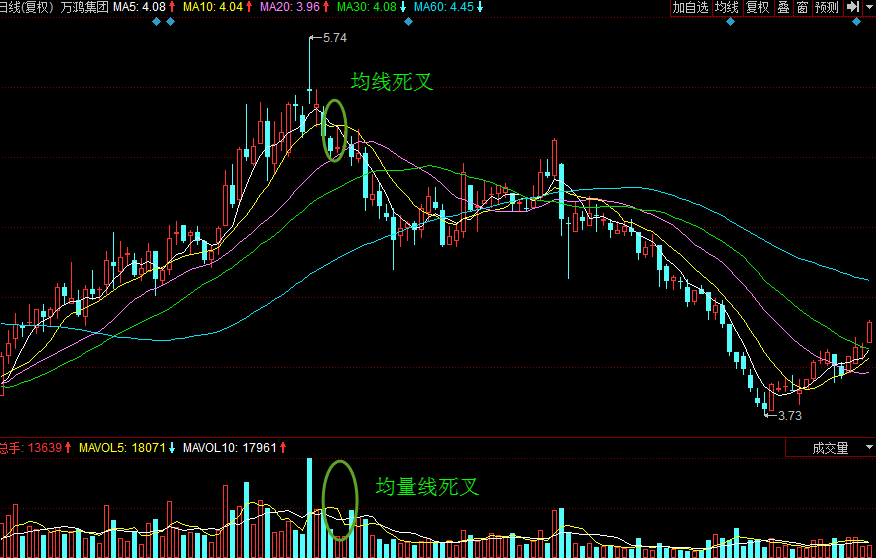876x558 pixels.
Task: Click the dropdown arrow beside 成交量
Action: [x=868, y=448]
